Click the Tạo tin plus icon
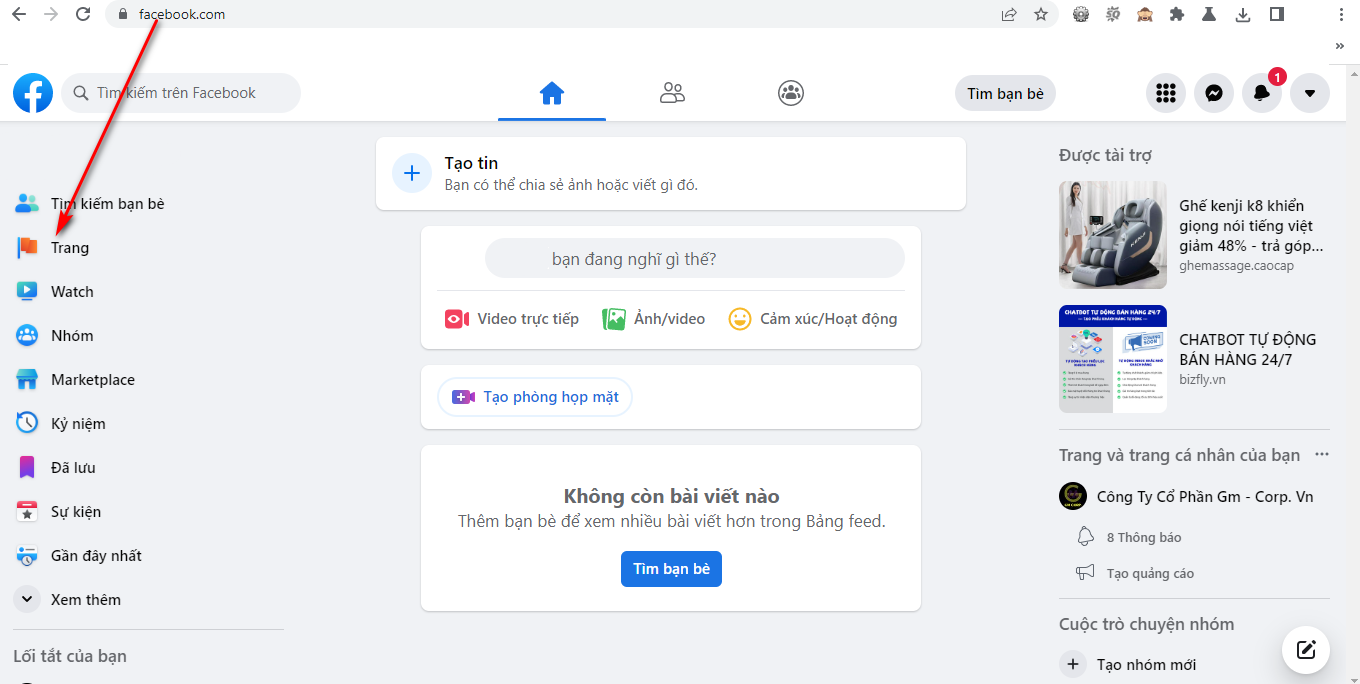This screenshot has height=684, width=1360. tap(412, 173)
